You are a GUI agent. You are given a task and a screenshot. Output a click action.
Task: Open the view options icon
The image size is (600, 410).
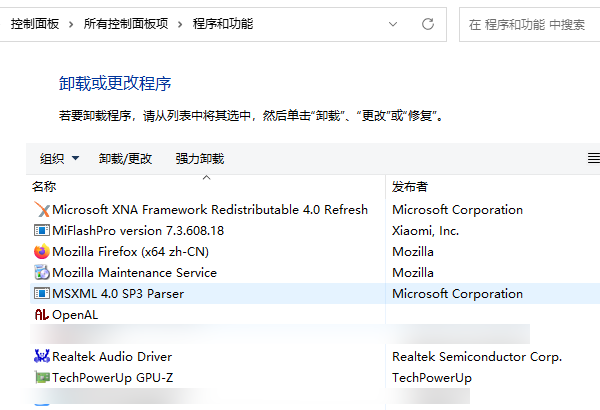tap(593, 158)
